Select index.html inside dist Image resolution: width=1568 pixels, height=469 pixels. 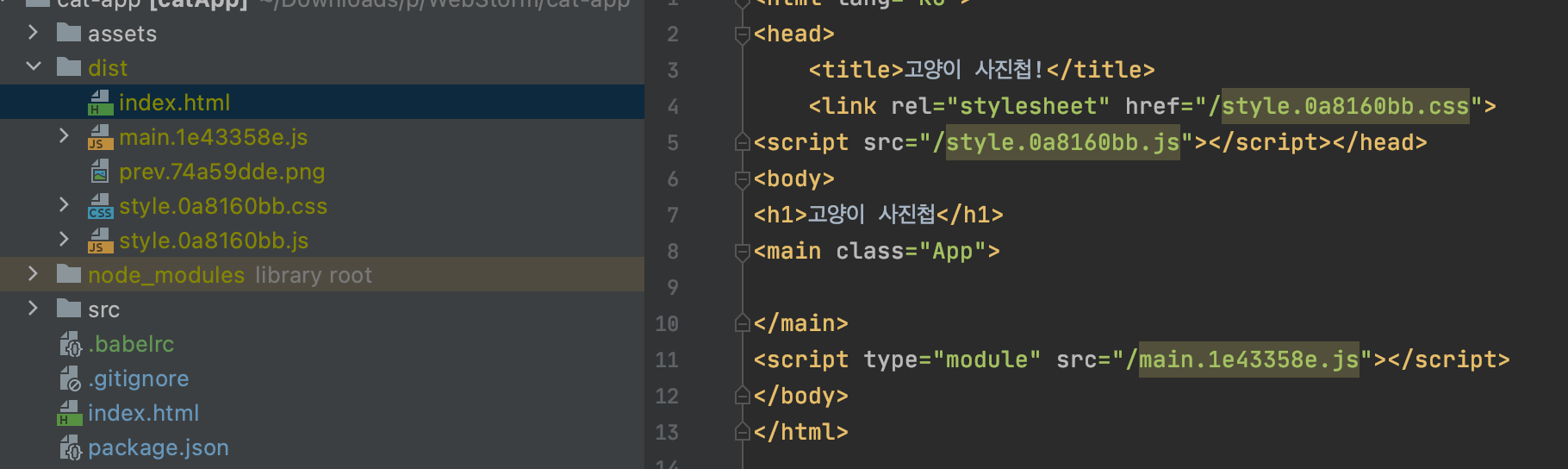174,103
